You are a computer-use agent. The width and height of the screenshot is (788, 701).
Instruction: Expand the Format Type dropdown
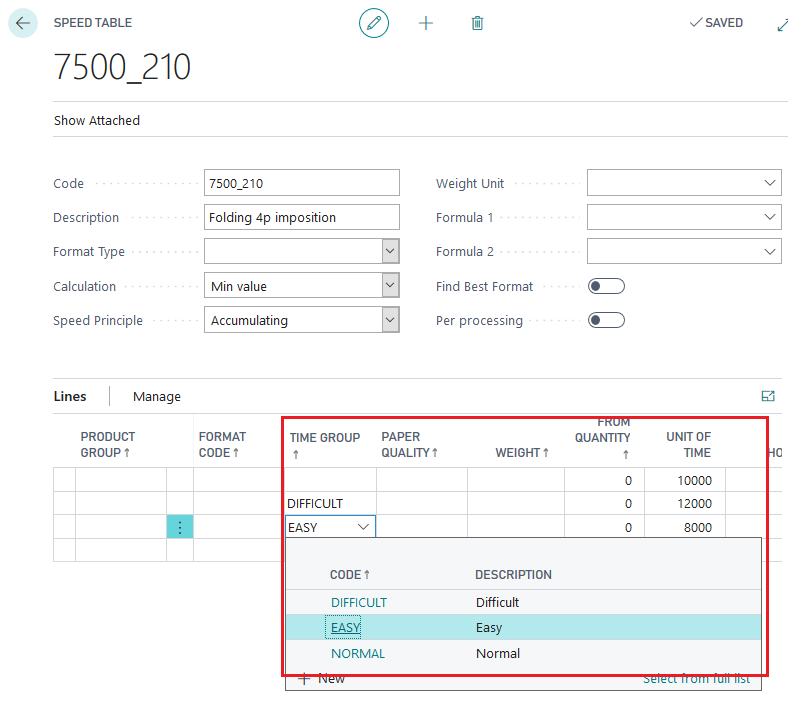coord(390,252)
